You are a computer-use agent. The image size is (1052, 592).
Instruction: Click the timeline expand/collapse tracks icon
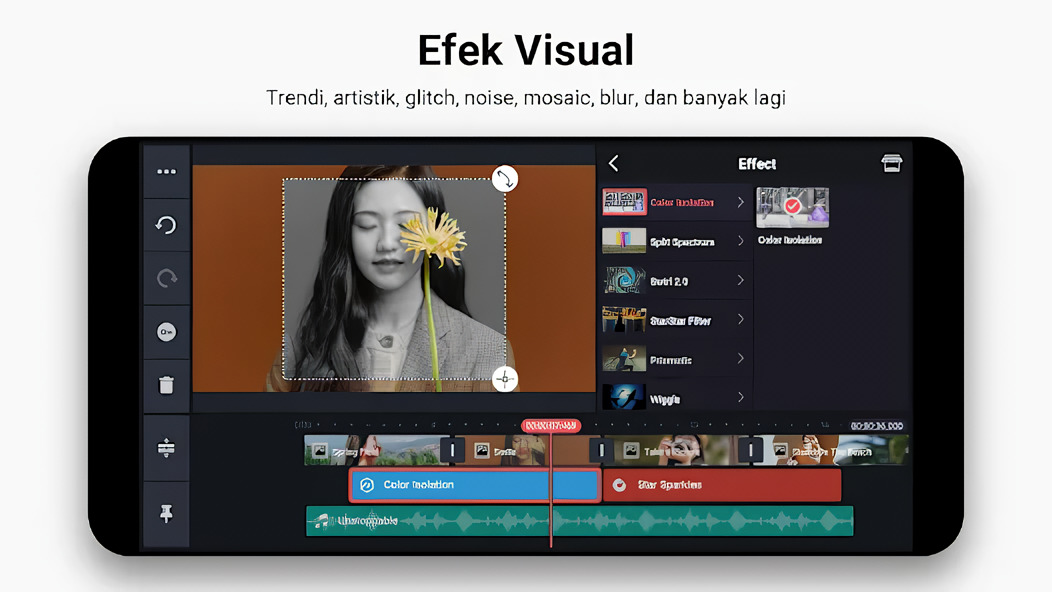pyautogui.click(x=166, y=448)
